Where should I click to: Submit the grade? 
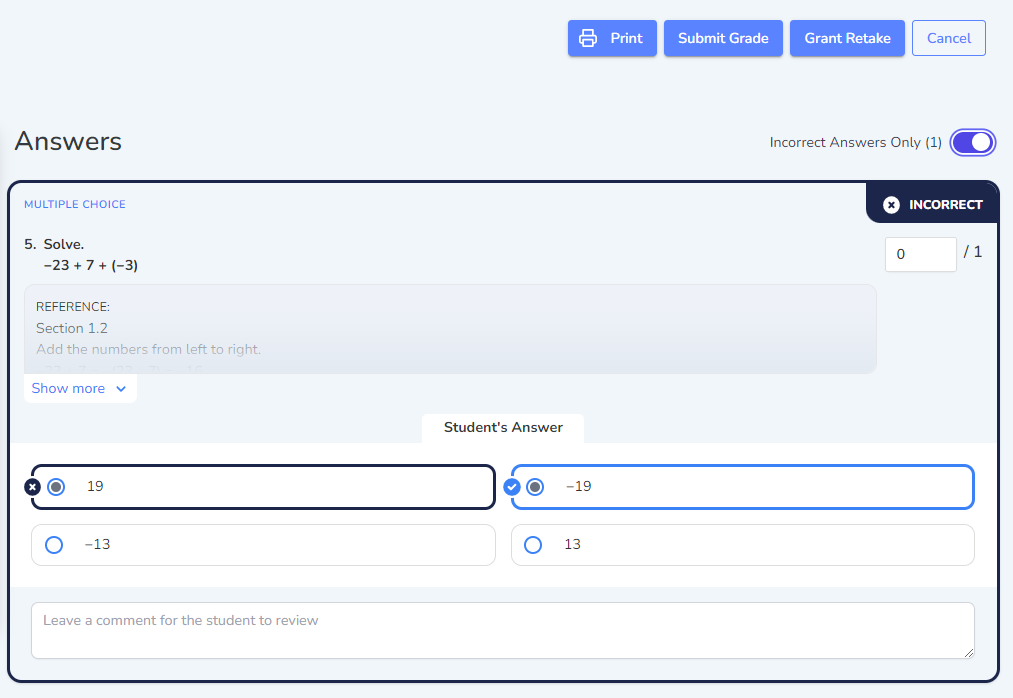pyautogui.click(x=723, y=38)
